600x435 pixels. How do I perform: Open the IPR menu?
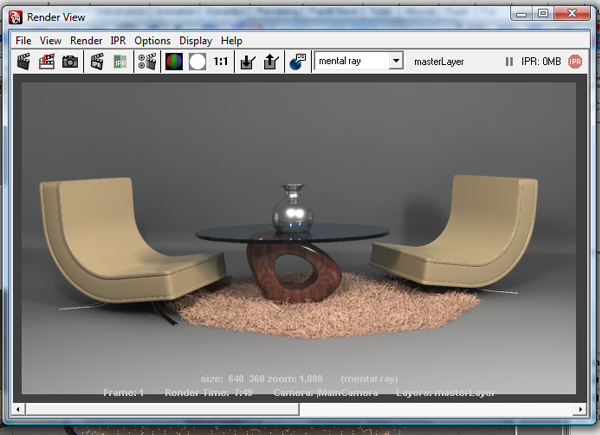(118, 41)
